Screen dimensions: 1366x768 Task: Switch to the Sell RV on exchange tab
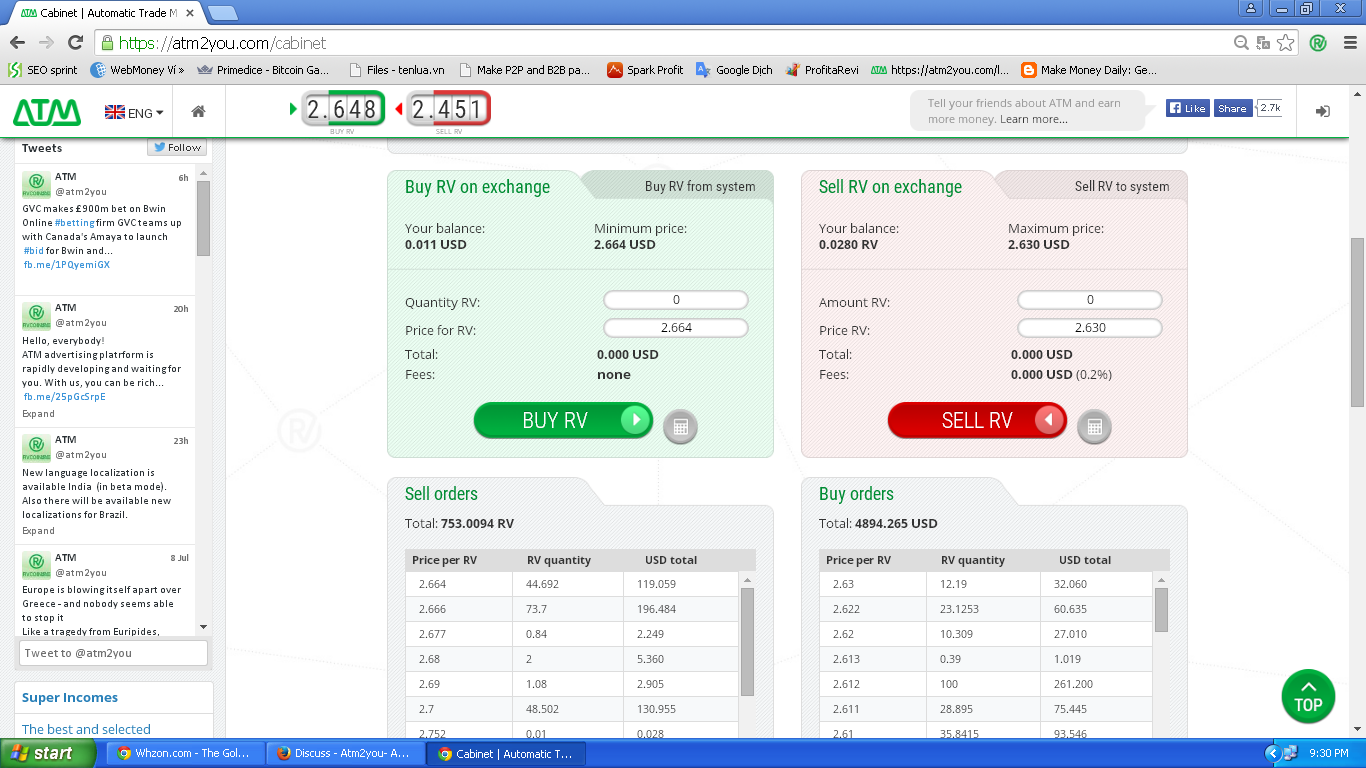890,187
